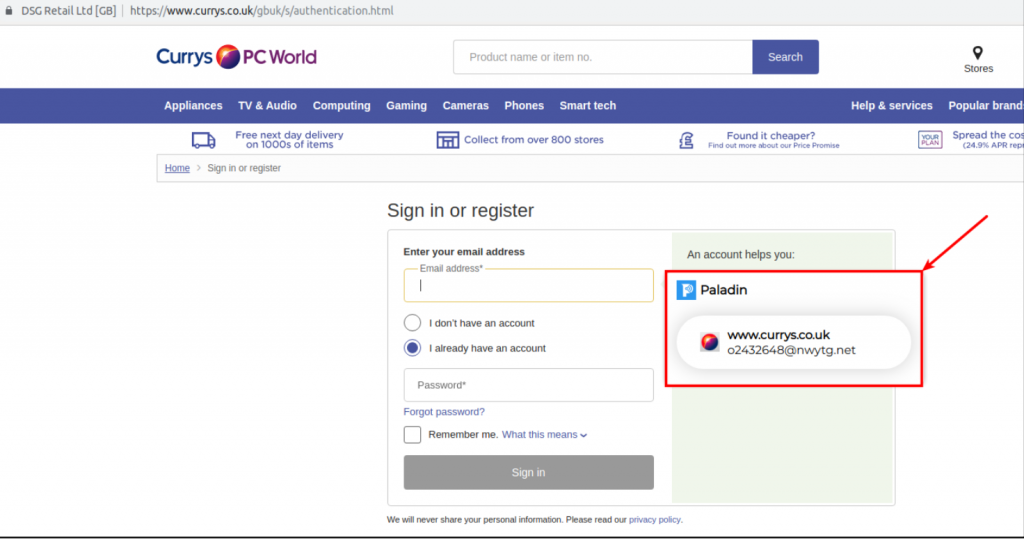
Task: Open the TV & Audio menu
Action: coord(267,106)
